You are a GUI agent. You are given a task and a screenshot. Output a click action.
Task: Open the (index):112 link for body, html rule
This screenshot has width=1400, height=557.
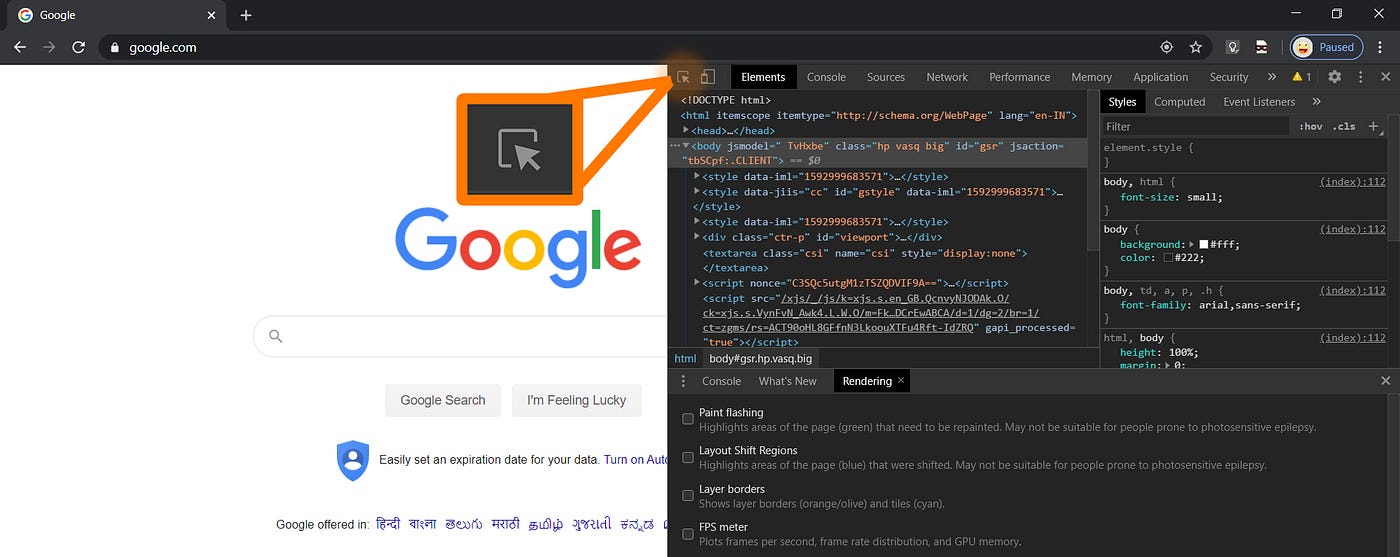click(1353, 182)
